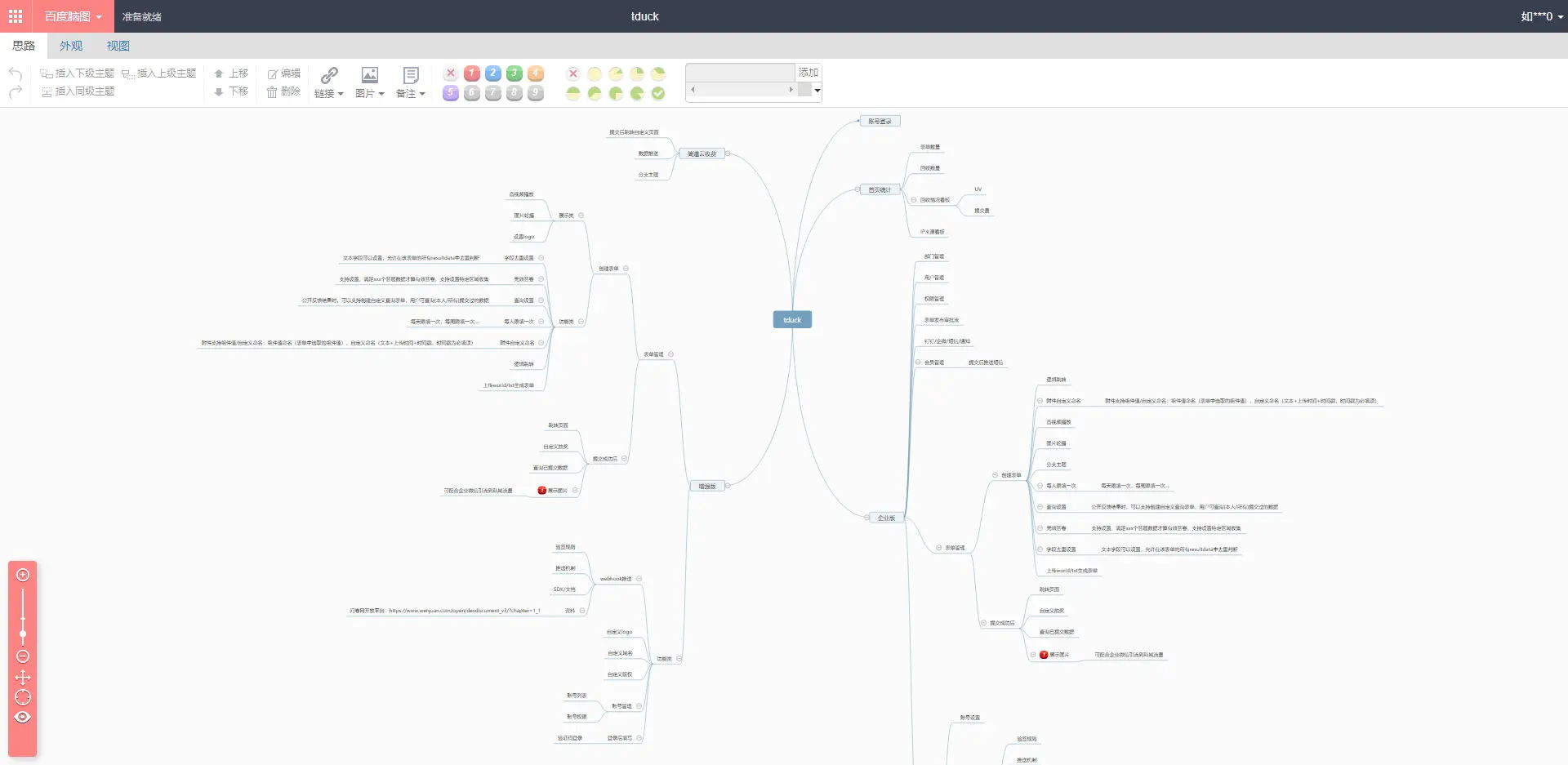This screenshot has height=765, width=1568.
Task: Set progress to three quarters complete
Action: (616, 93)
